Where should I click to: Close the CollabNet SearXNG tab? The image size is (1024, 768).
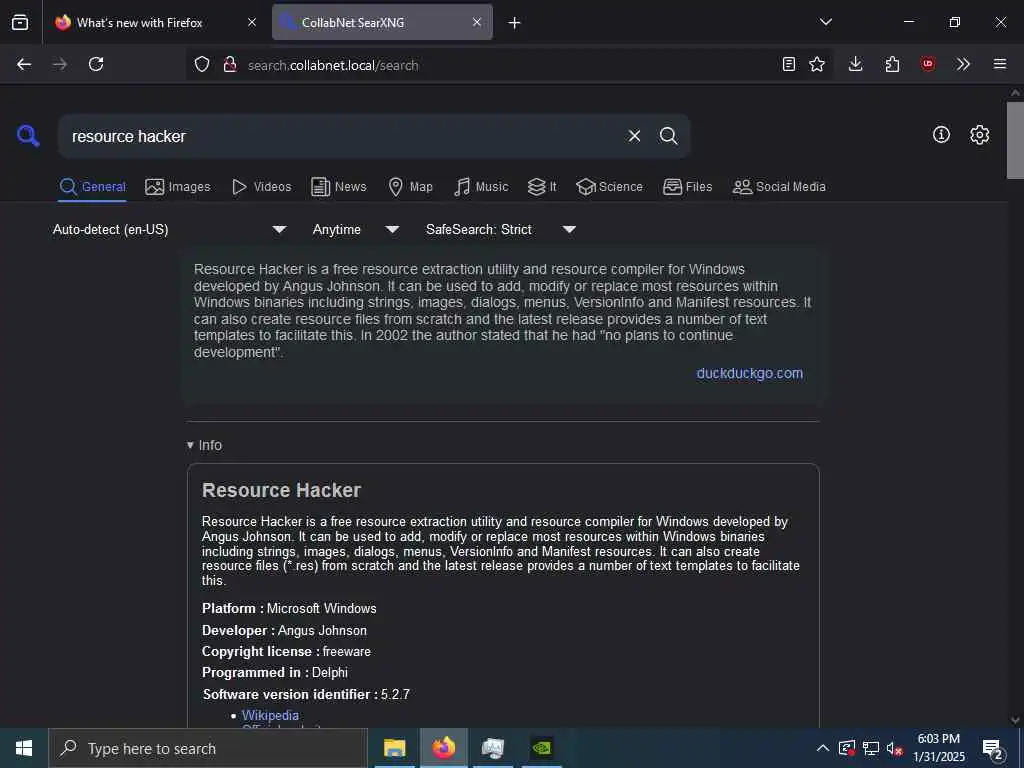(477, 22)
